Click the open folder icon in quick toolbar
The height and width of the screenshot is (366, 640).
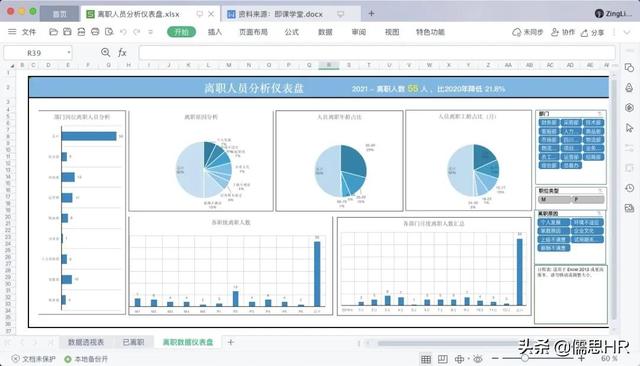click(x=53, y=32)
